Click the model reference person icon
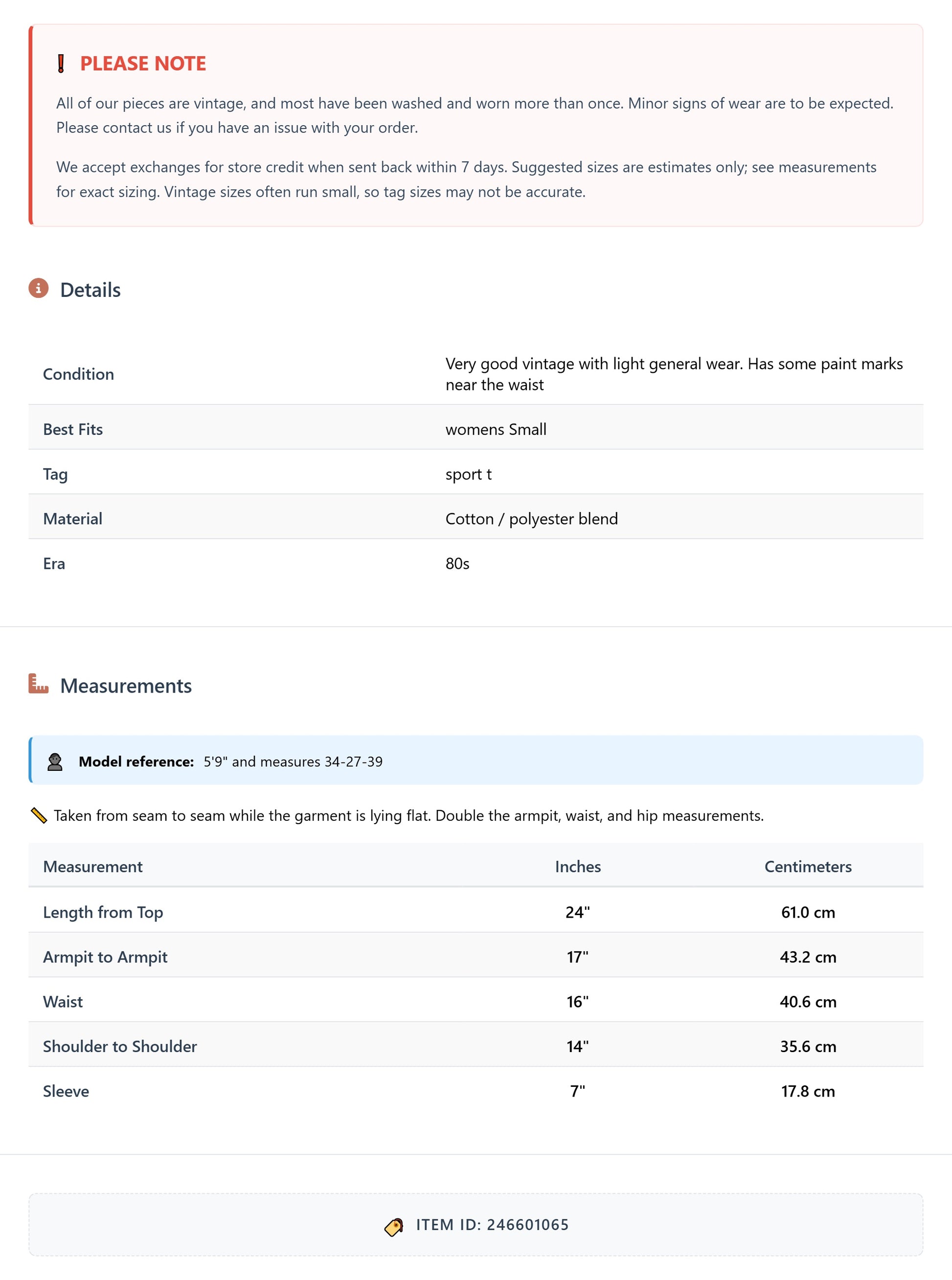The width and height of the screenshot is (952, 1280). (55, 762)
